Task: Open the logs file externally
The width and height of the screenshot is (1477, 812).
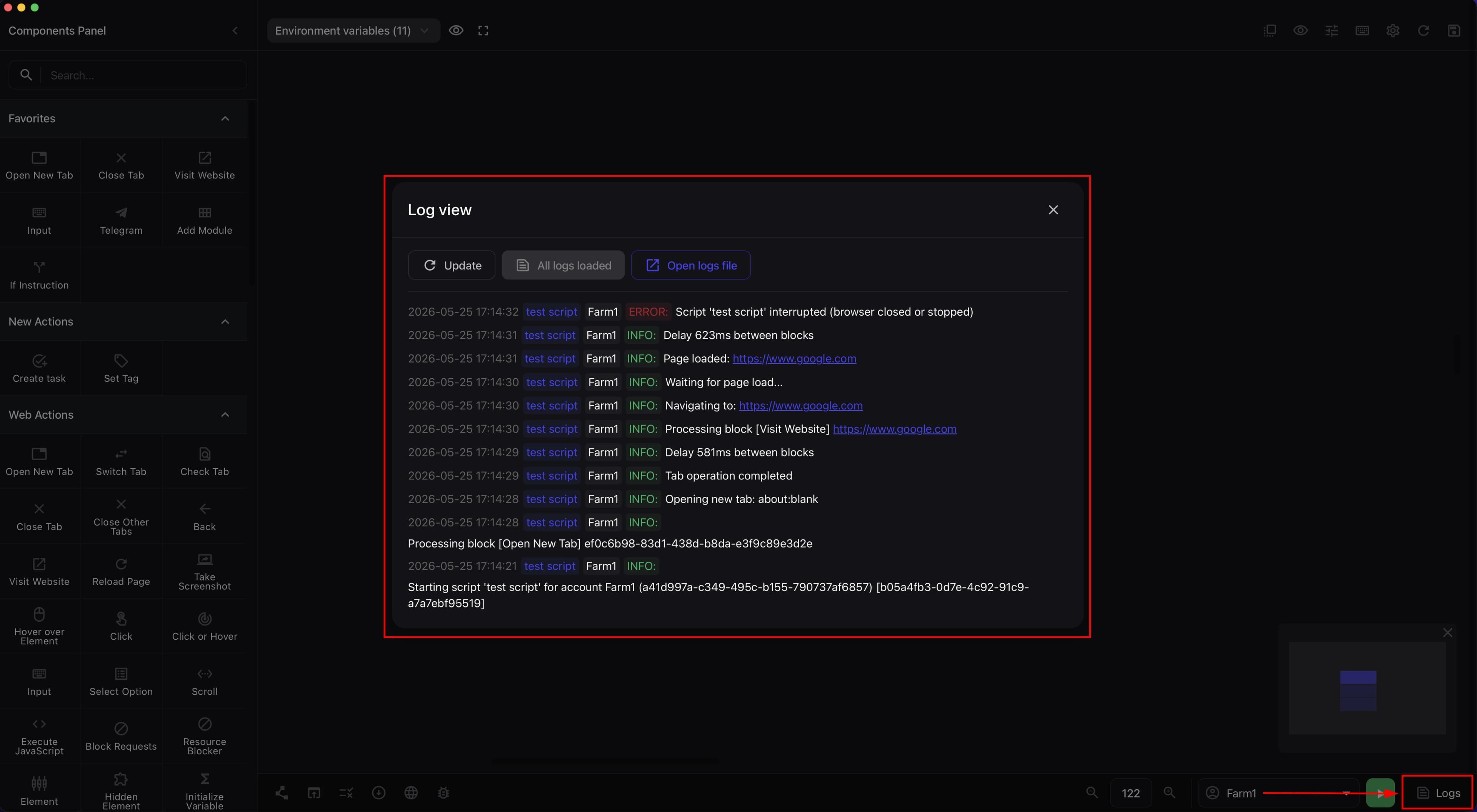Action: [691, 265]
